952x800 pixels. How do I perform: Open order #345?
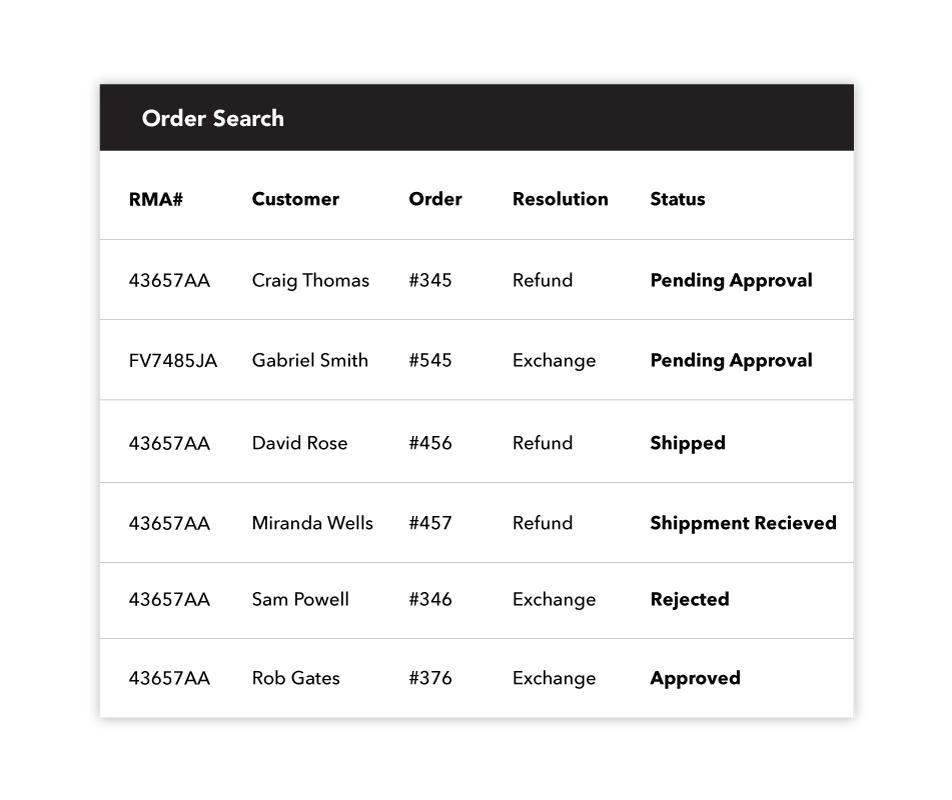[x=430, y=280]
